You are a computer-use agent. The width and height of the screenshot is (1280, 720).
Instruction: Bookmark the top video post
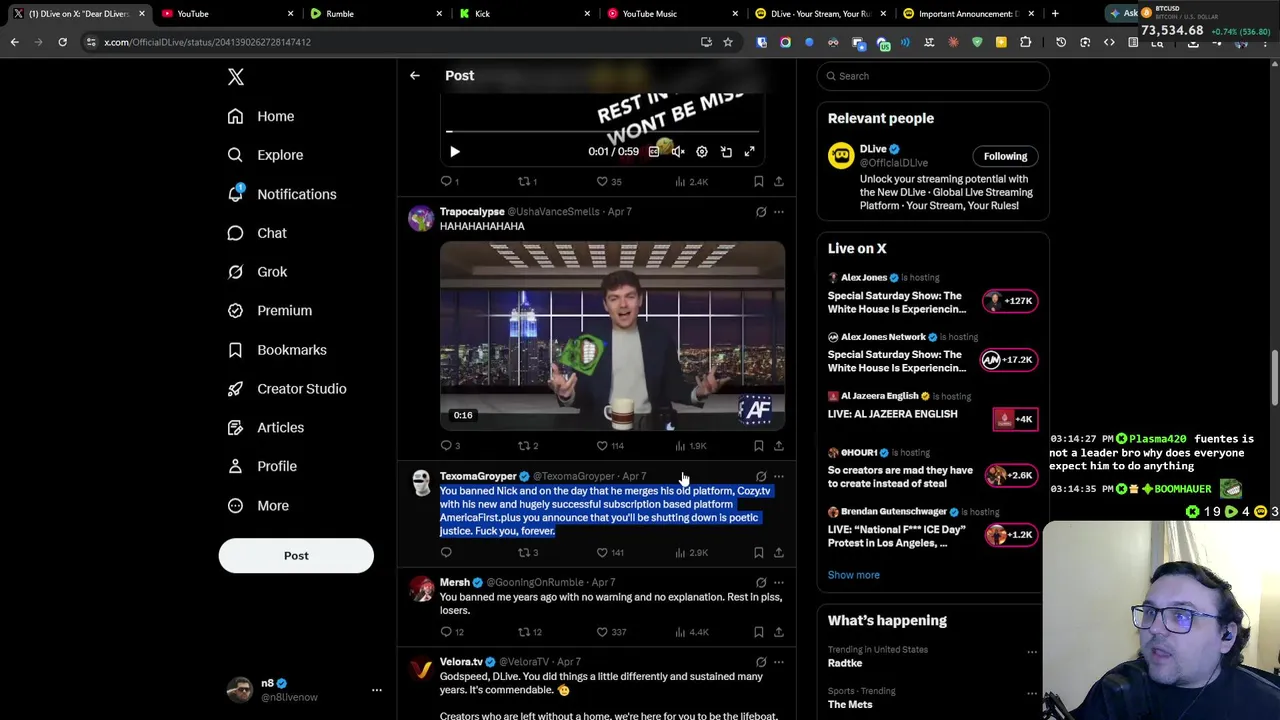(x=759, y=182)
